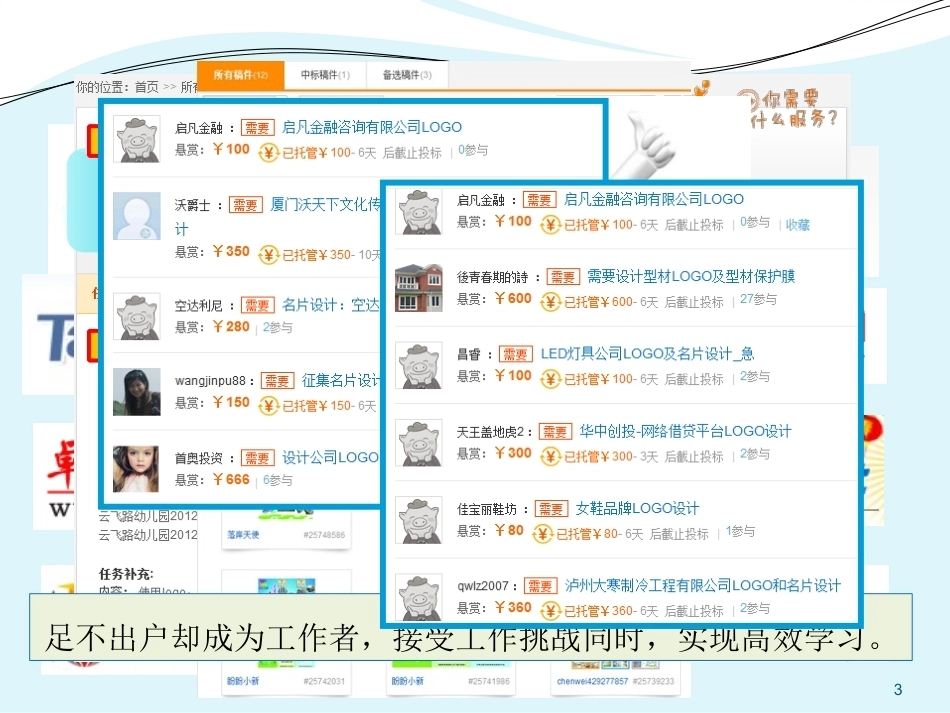Click qwlz2007 pig avatar
The height and width of the screenshot is (713, 950).
click(x=419, y=597)
